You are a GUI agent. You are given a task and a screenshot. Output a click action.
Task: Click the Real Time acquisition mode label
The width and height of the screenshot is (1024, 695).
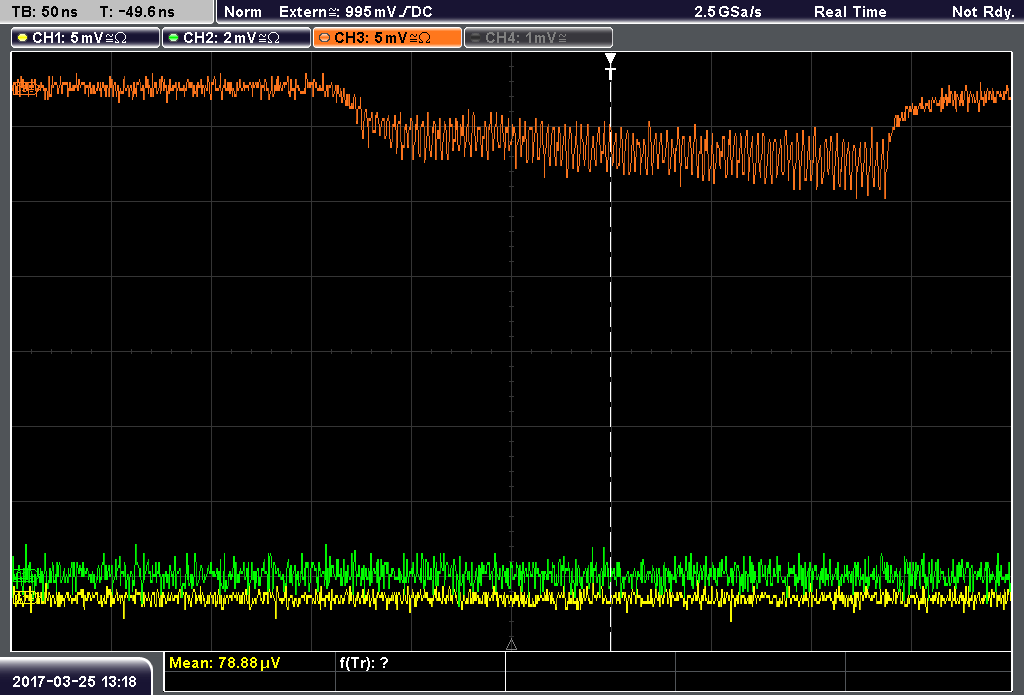[x=850, y=12]
